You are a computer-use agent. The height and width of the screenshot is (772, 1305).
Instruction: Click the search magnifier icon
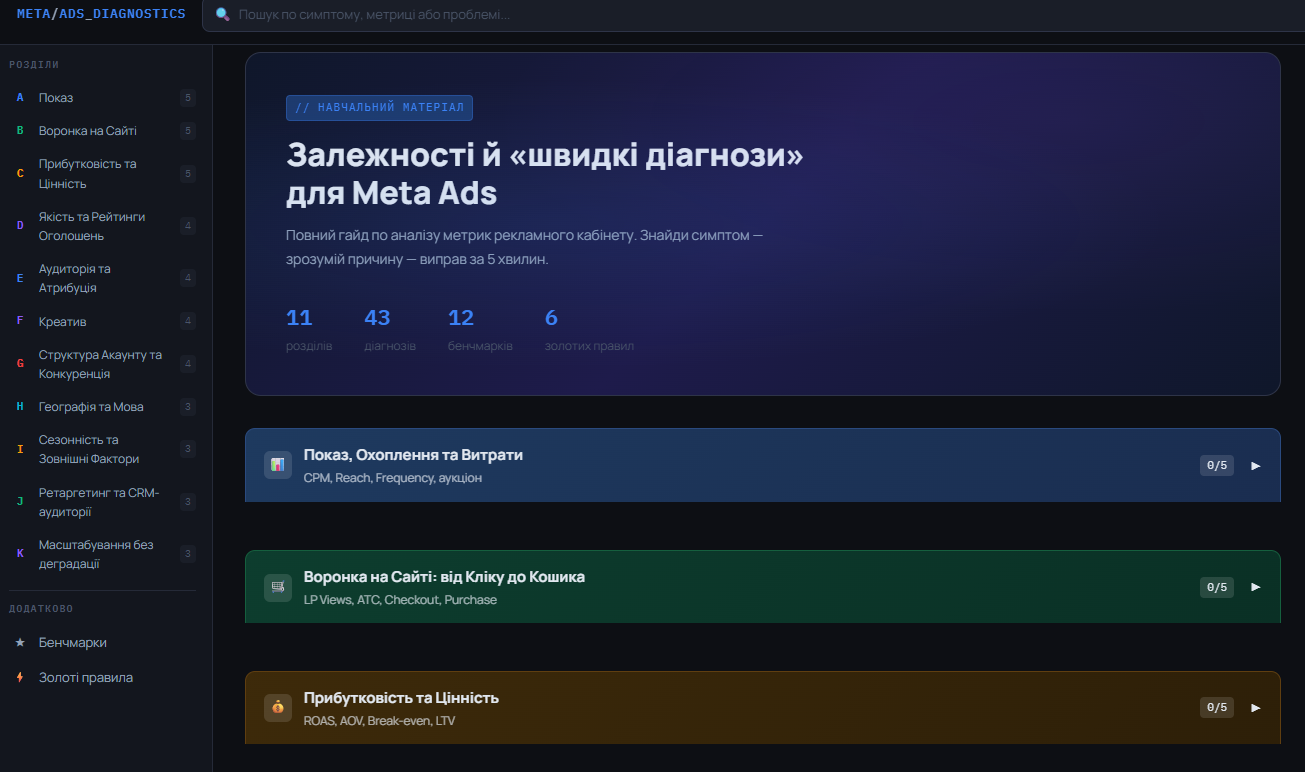[222, 15]
